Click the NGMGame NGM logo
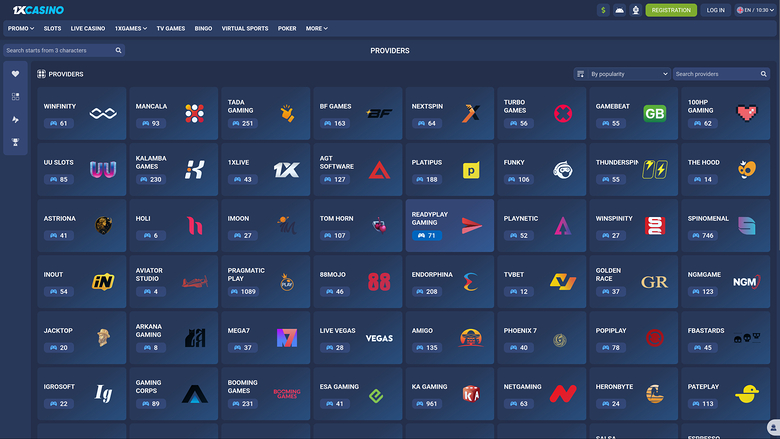780x439 pixels. [x=747, y=282]
